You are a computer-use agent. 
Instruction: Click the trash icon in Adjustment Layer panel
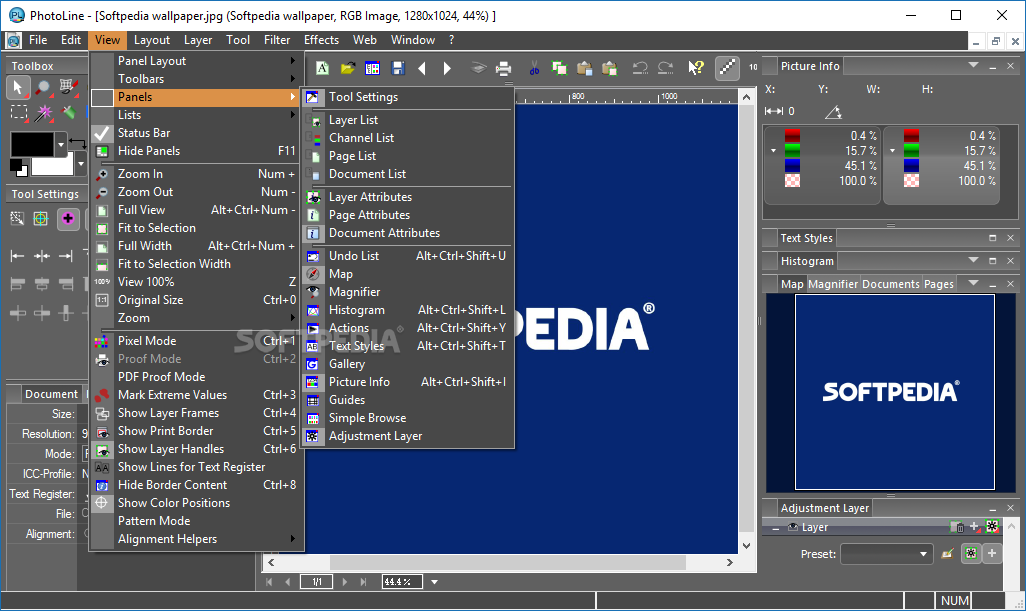click(x=957, y=527)
